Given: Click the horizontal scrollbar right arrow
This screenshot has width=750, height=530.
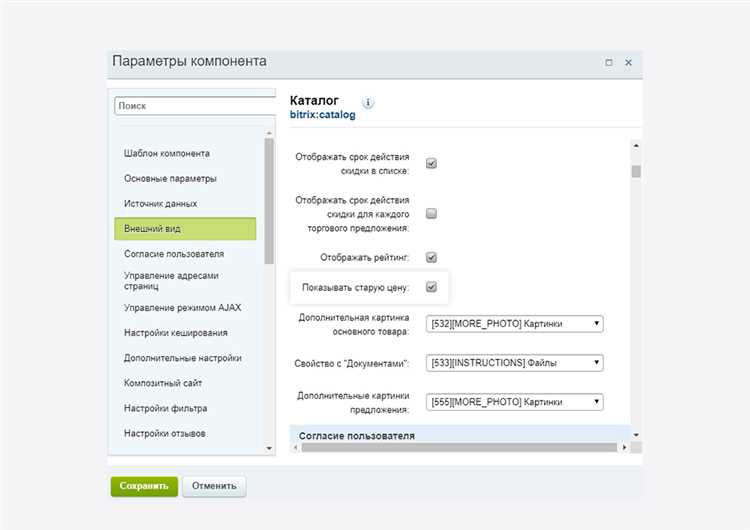Looking at the screenshot, I should [624, 448].
